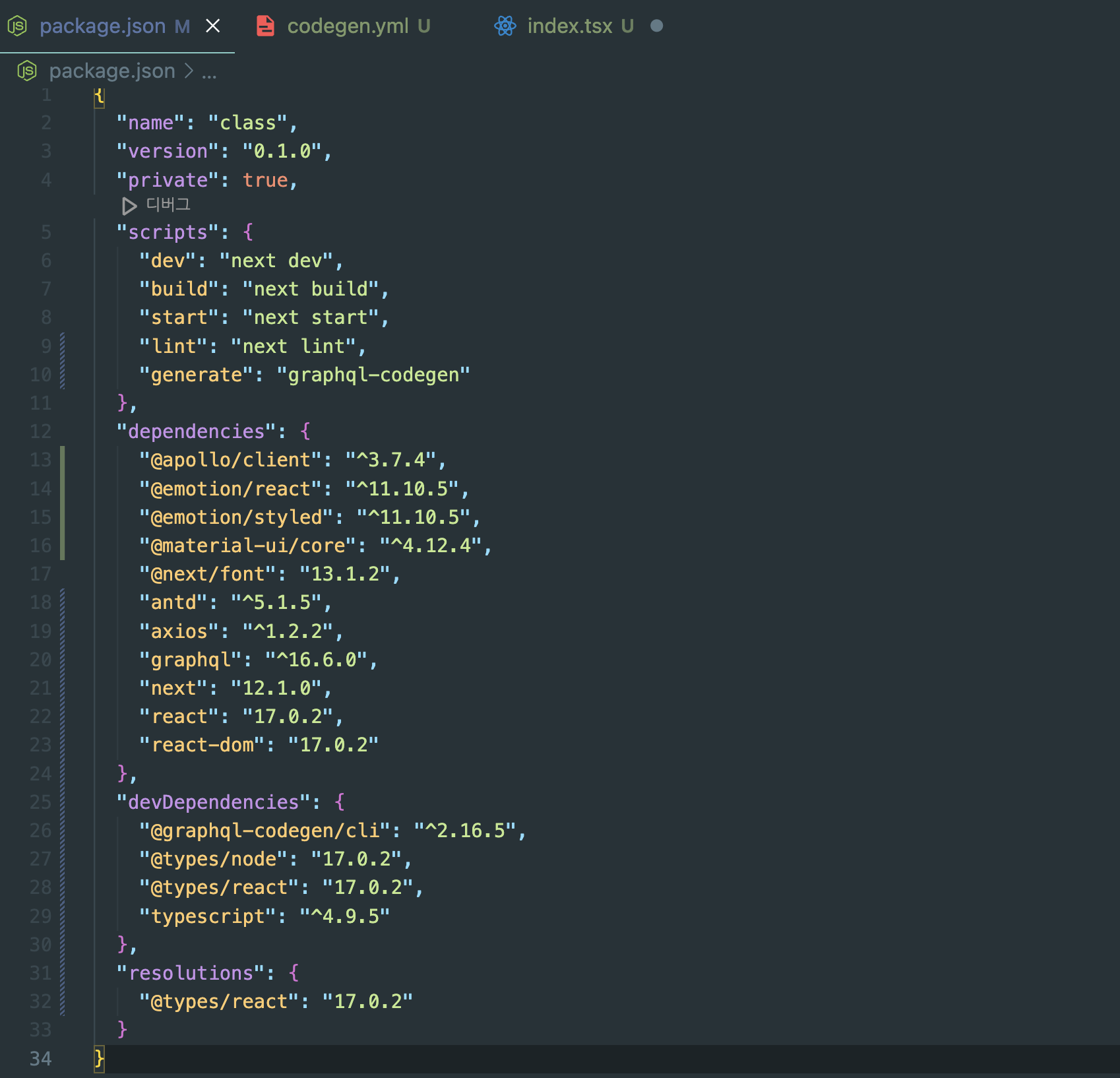Click the "typescript" devDependency key
This screenshot has width=1120, height=1078.
[x=208, y=916]
